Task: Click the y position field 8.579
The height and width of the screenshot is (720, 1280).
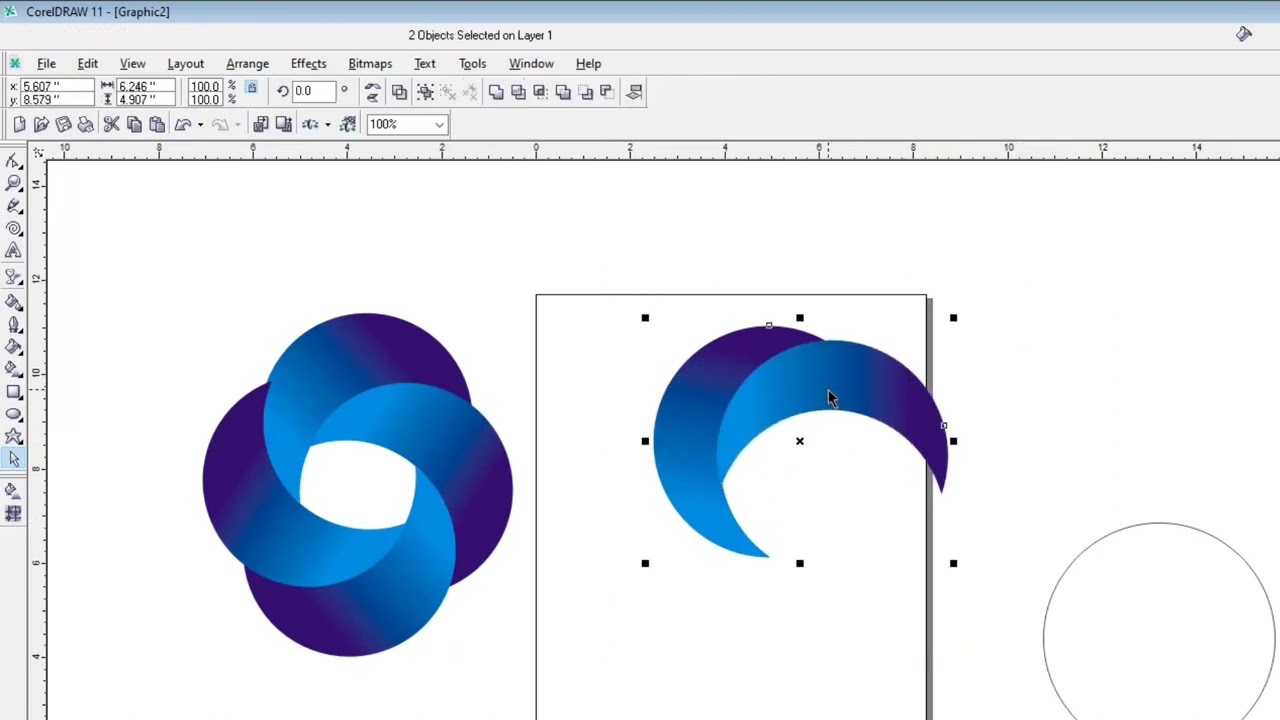Action: (x=57, y=99)
